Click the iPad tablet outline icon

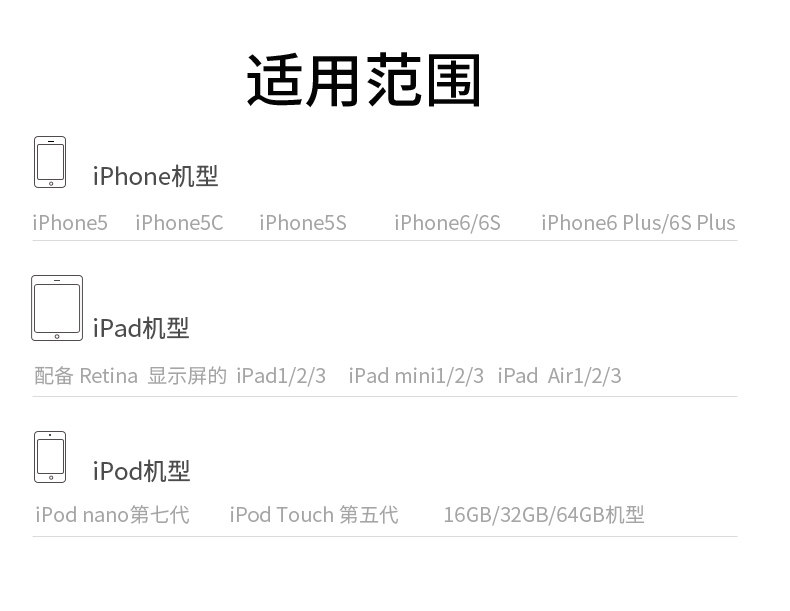click(x=57, y=308)
